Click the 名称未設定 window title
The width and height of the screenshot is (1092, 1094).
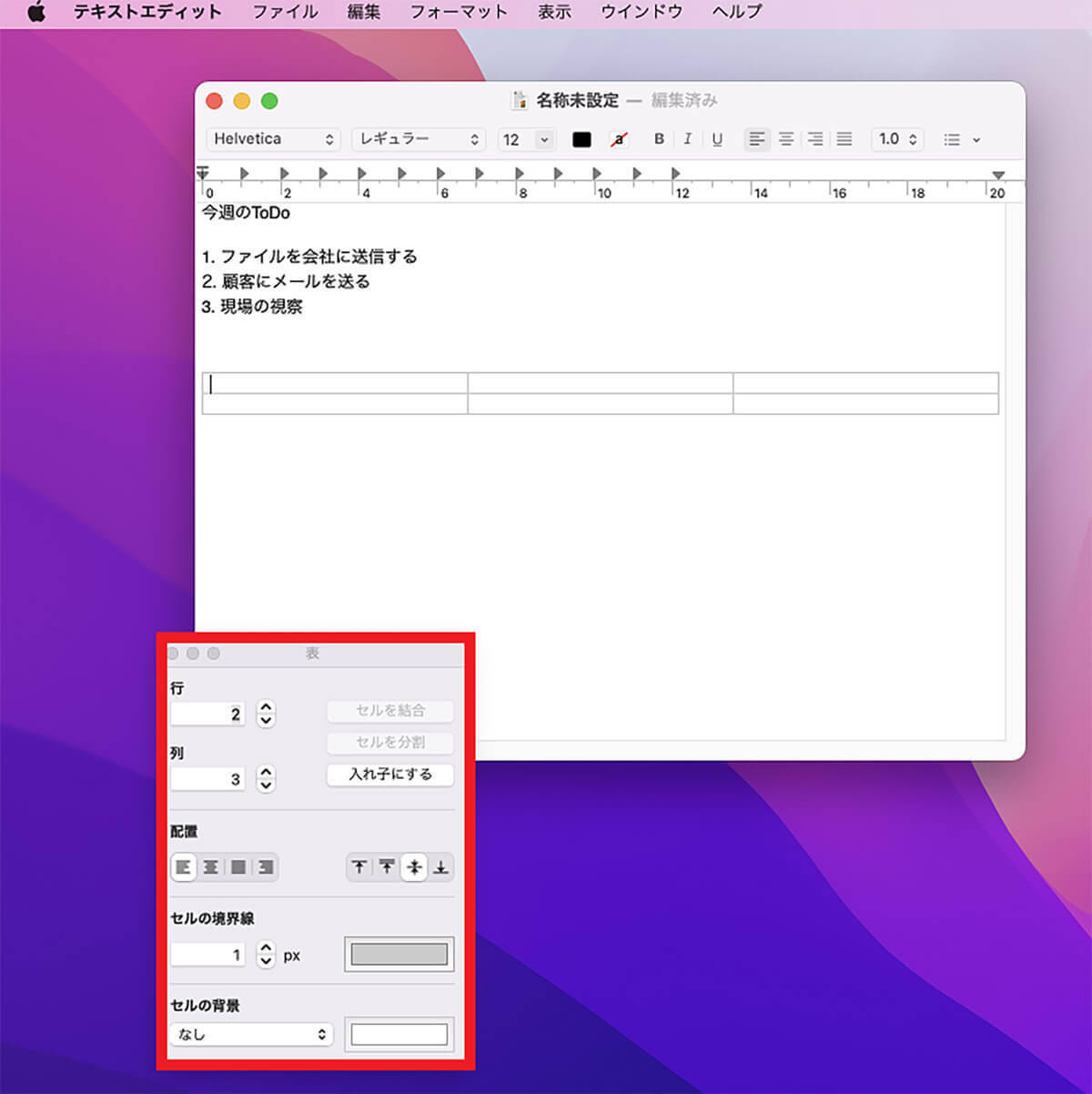[577, 100]
